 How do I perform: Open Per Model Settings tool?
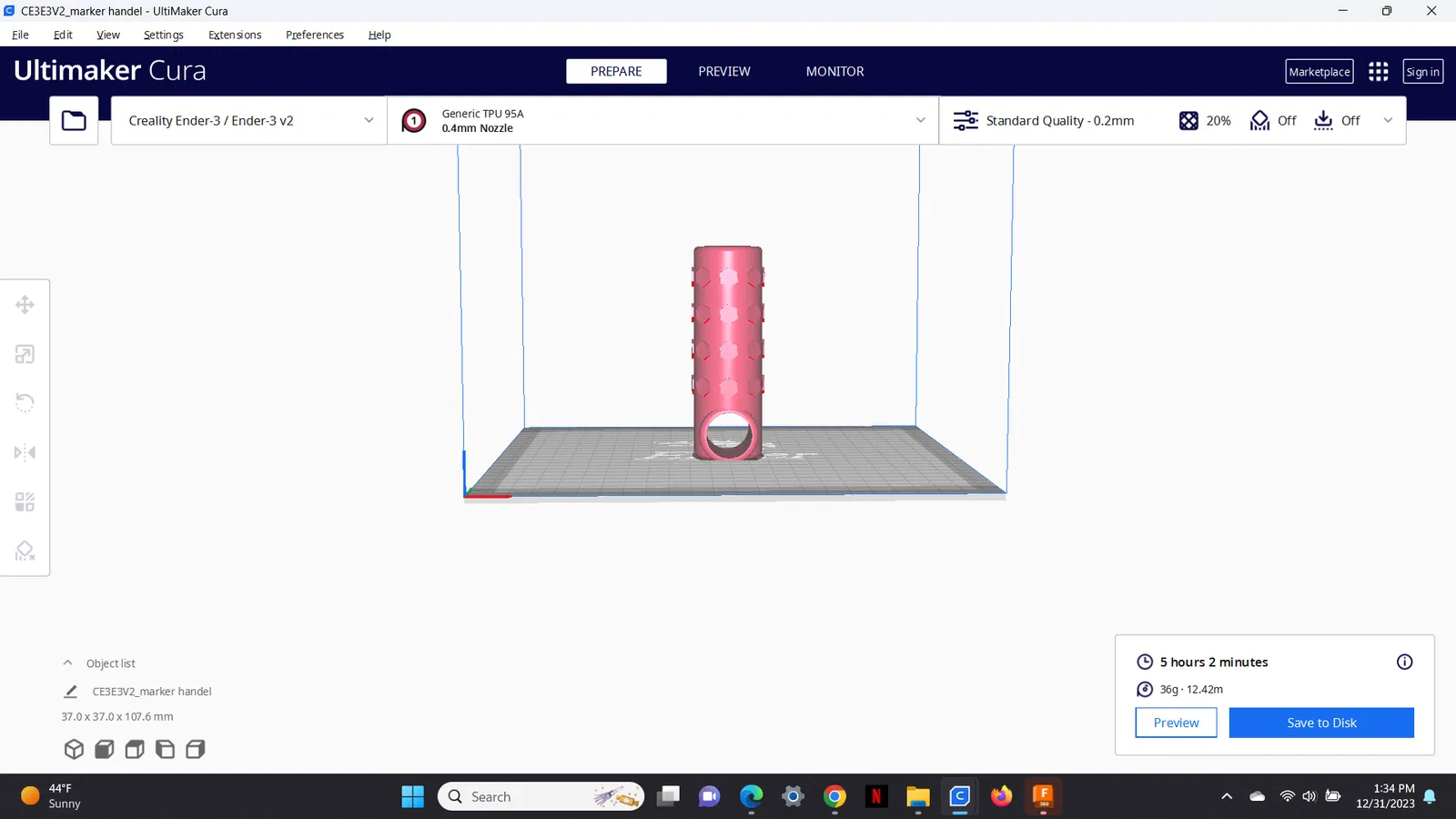[x=25, y=501]
